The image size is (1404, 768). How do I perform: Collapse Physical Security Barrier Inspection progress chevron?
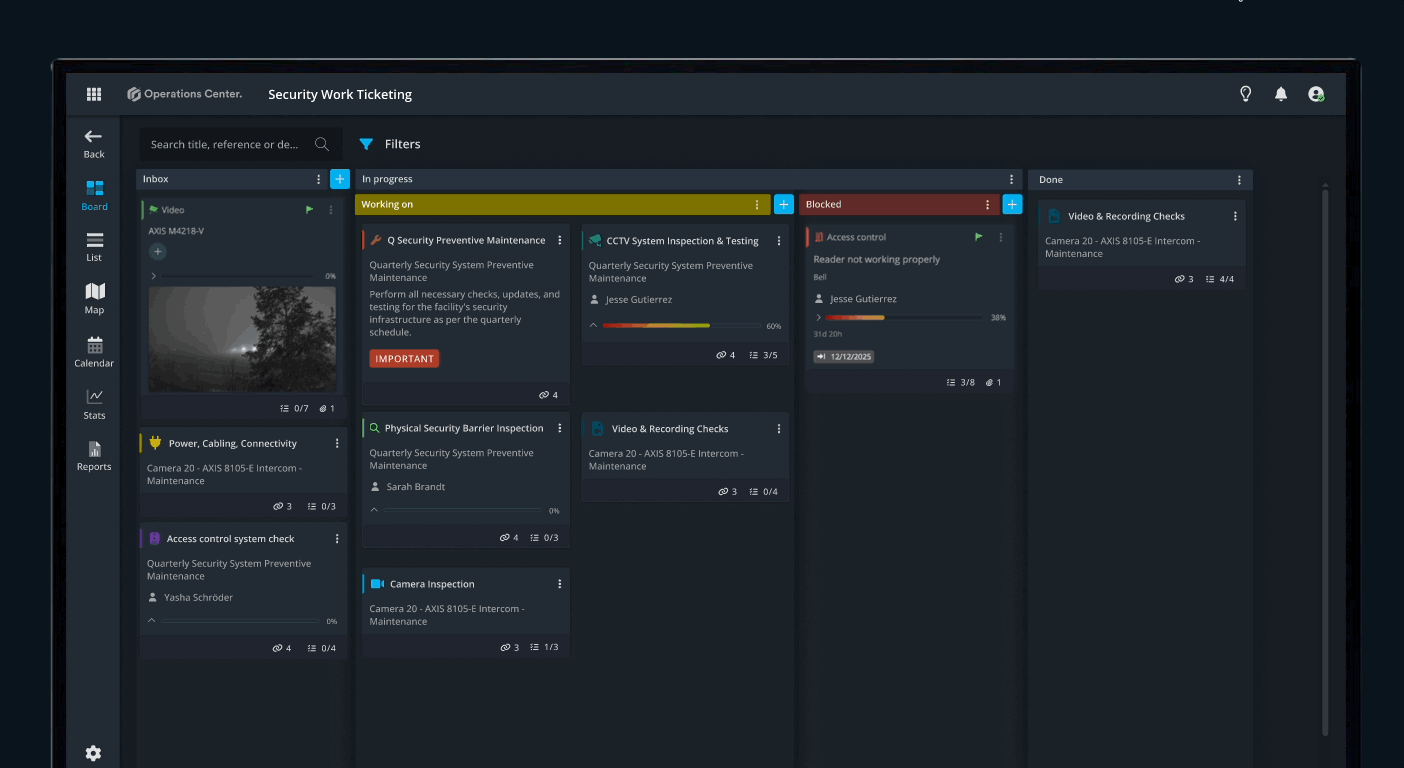374,510
